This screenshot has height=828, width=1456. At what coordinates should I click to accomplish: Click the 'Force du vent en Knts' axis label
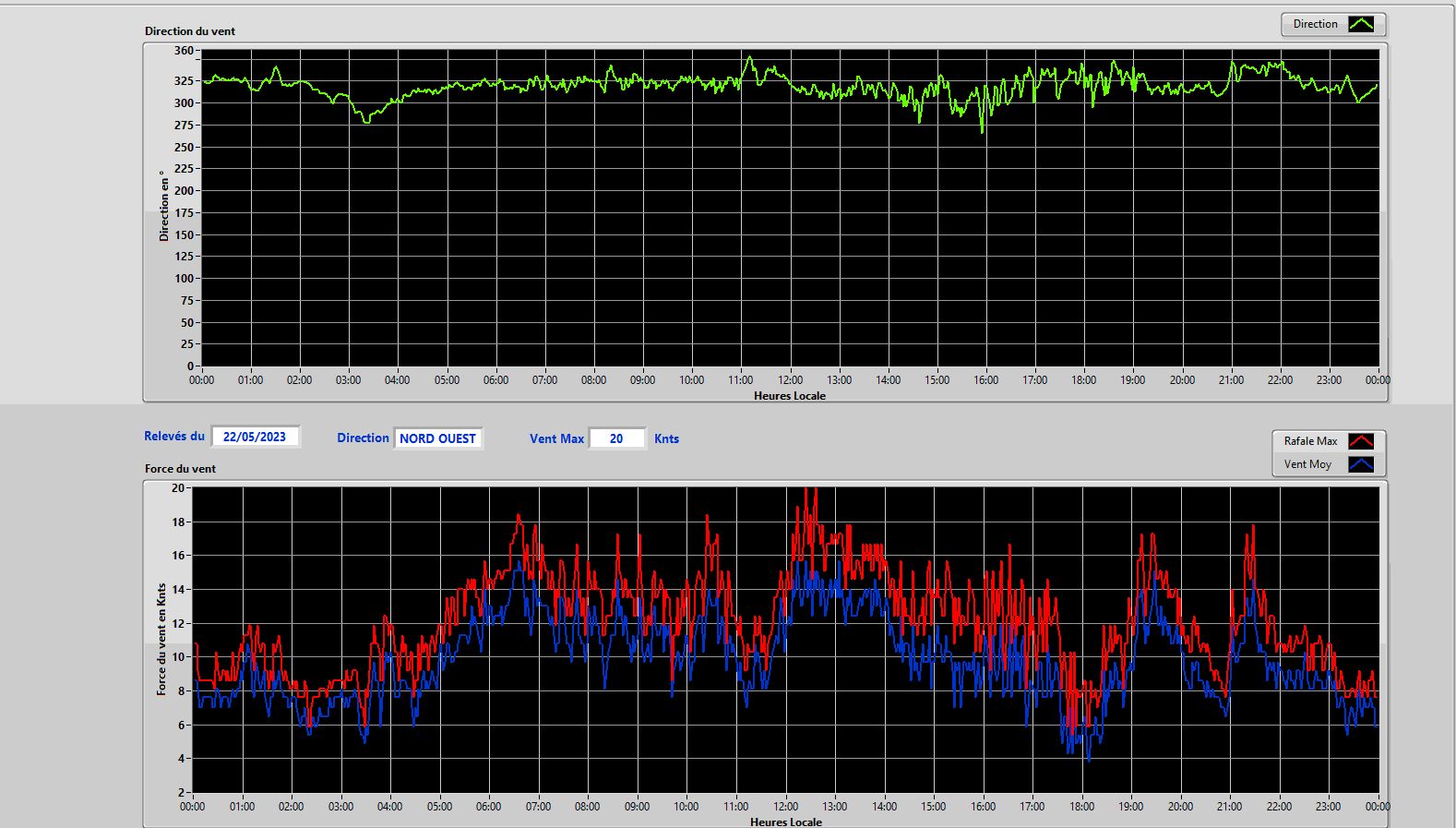click(161, 639)
